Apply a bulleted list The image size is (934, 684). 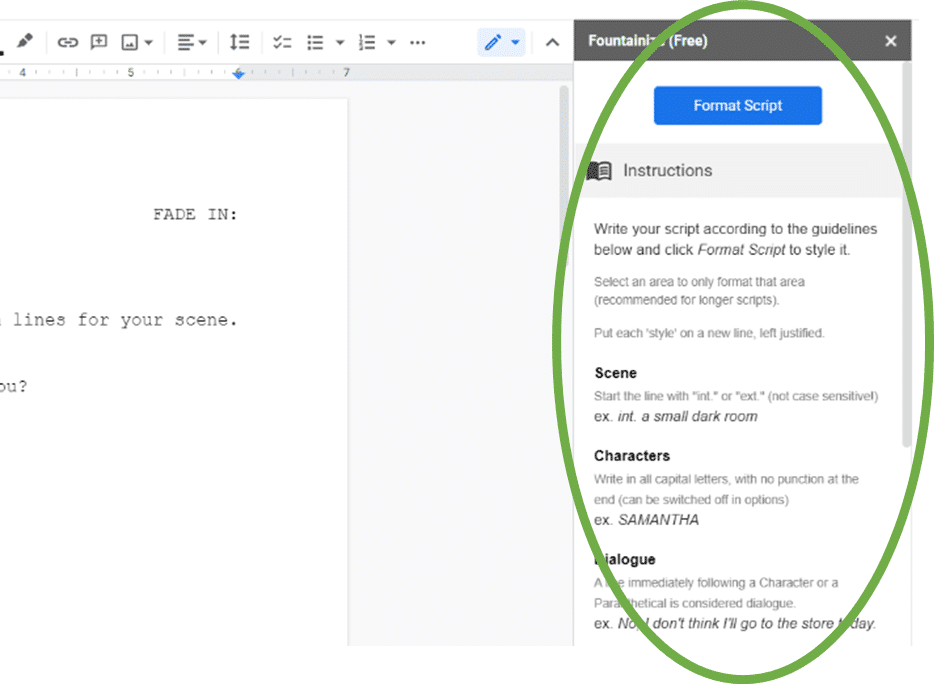pos(315,42)
